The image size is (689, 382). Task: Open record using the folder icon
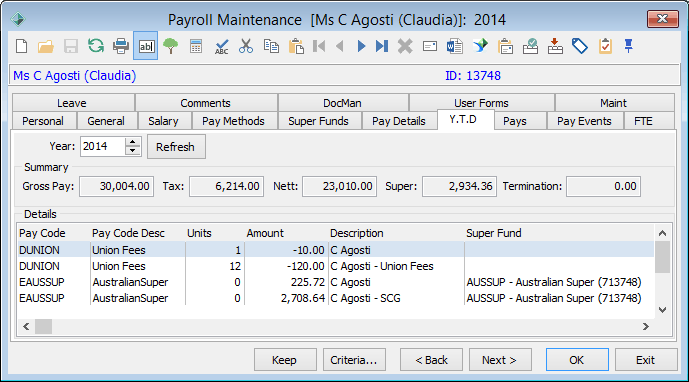click(46, 46)
